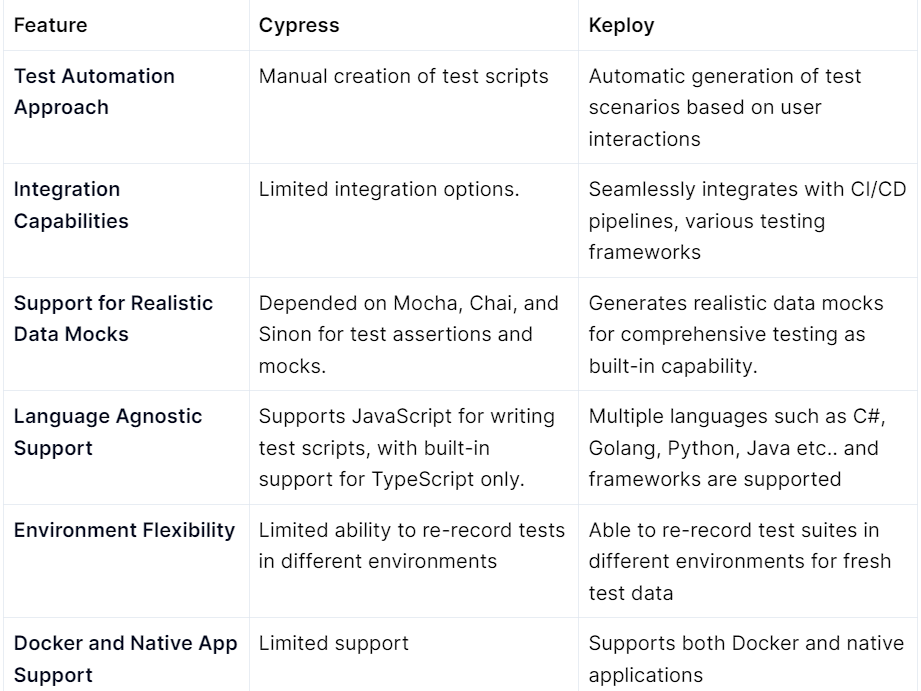Click "Limited ability to re-record tests" cell

(412, 545)
